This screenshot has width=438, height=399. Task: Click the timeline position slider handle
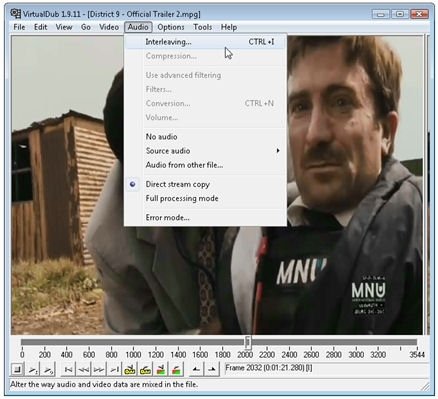point(248,342)
